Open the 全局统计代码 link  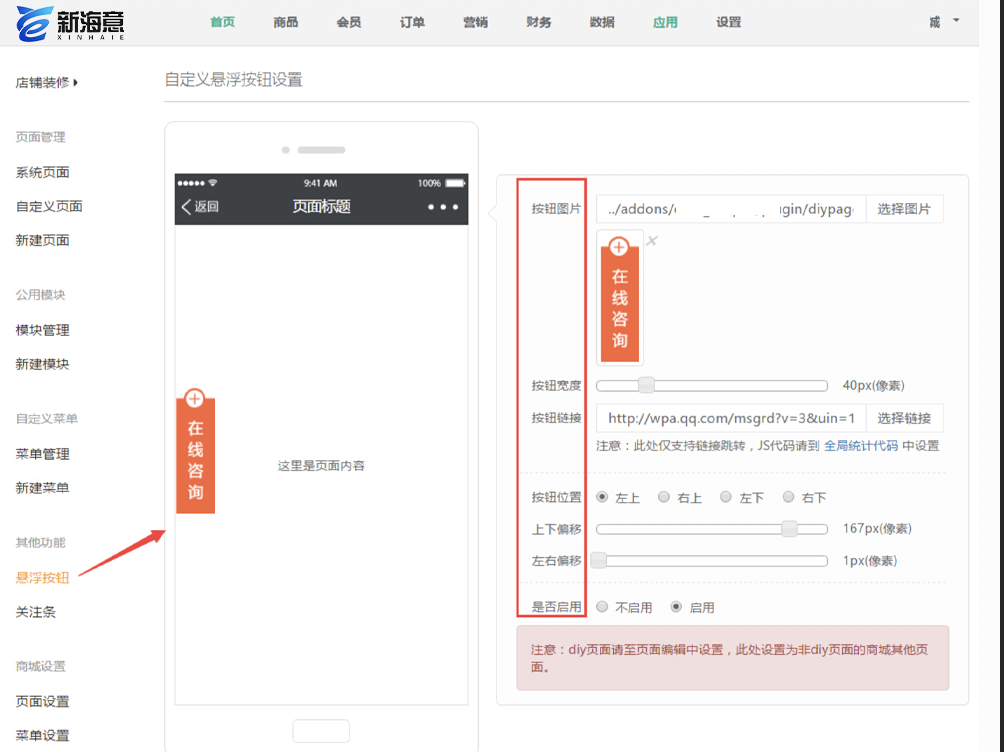[861, 446]
